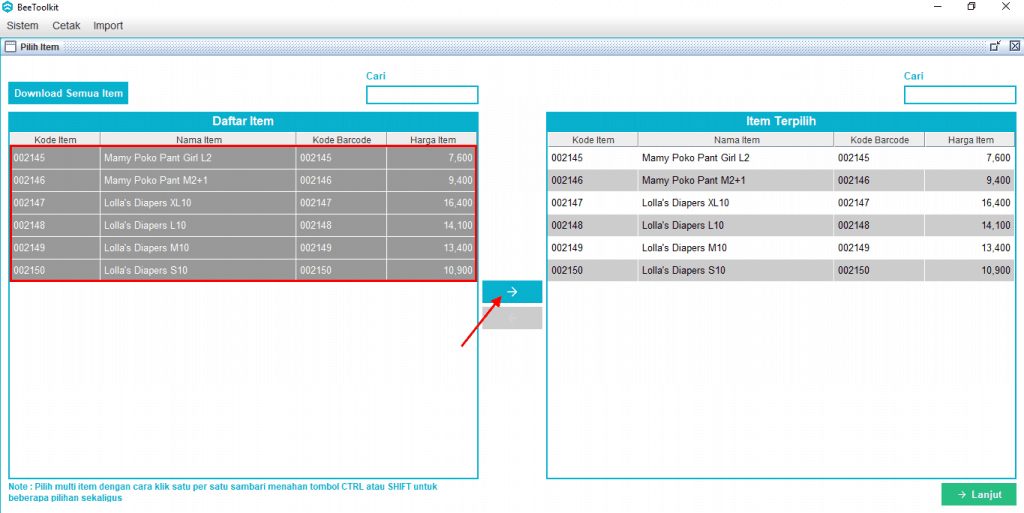This screenshot has width=1024, height=513.
Task: Click Kode Item header in Item Terpilih
Action: (593, 140)
